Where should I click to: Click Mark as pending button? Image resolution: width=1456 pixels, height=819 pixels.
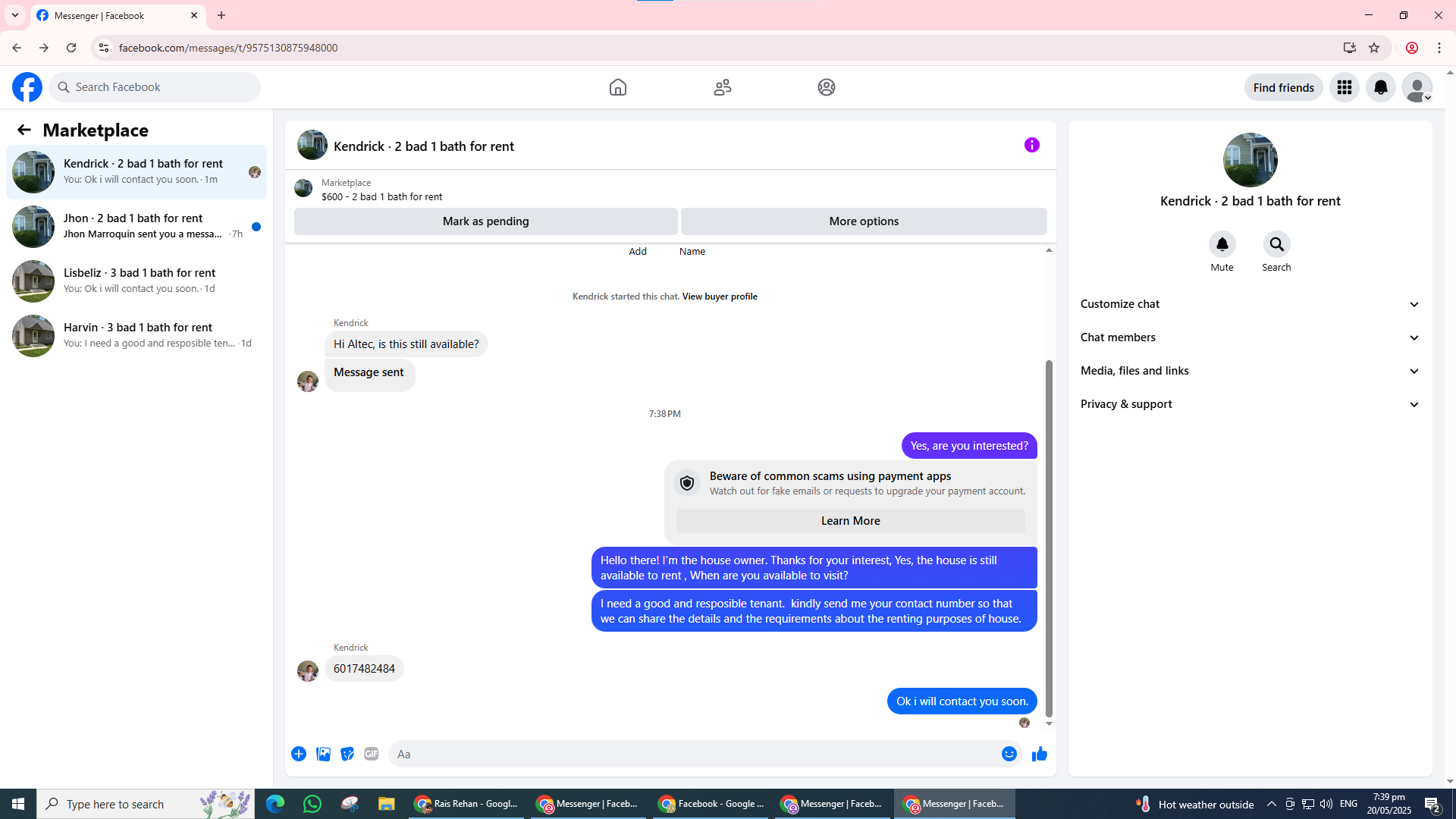tap(485, 221)
